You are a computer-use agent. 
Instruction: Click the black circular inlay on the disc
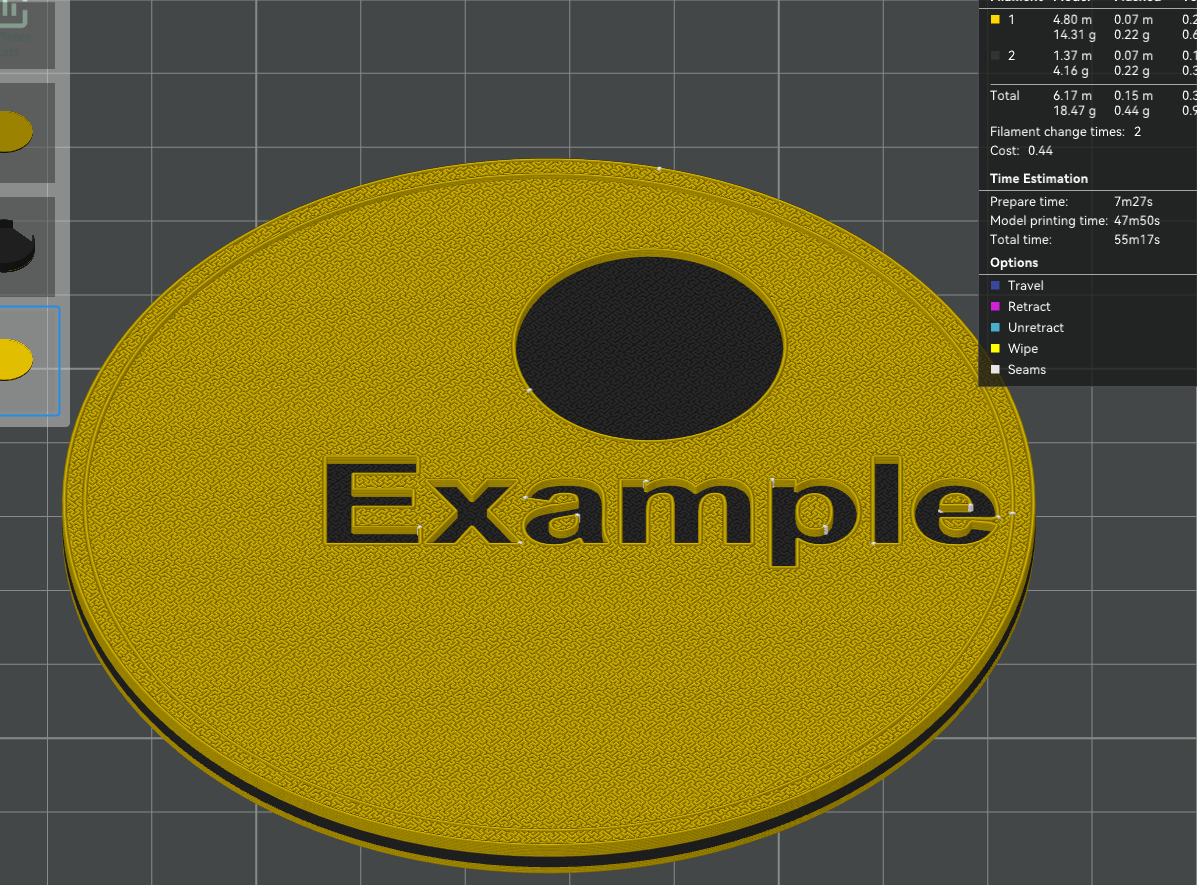649,348
